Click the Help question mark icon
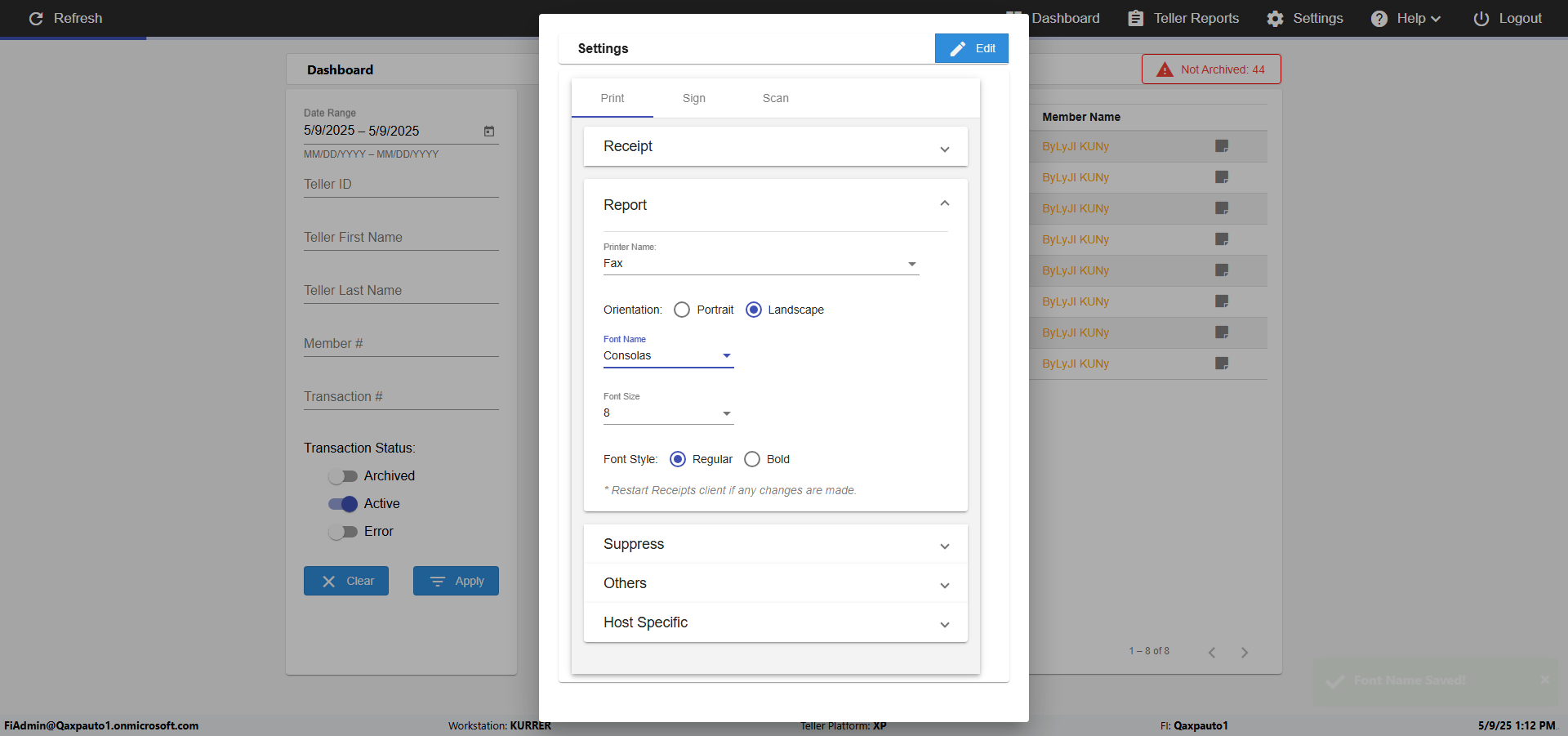The image size is (1568, 736). tap(1379, 18)
